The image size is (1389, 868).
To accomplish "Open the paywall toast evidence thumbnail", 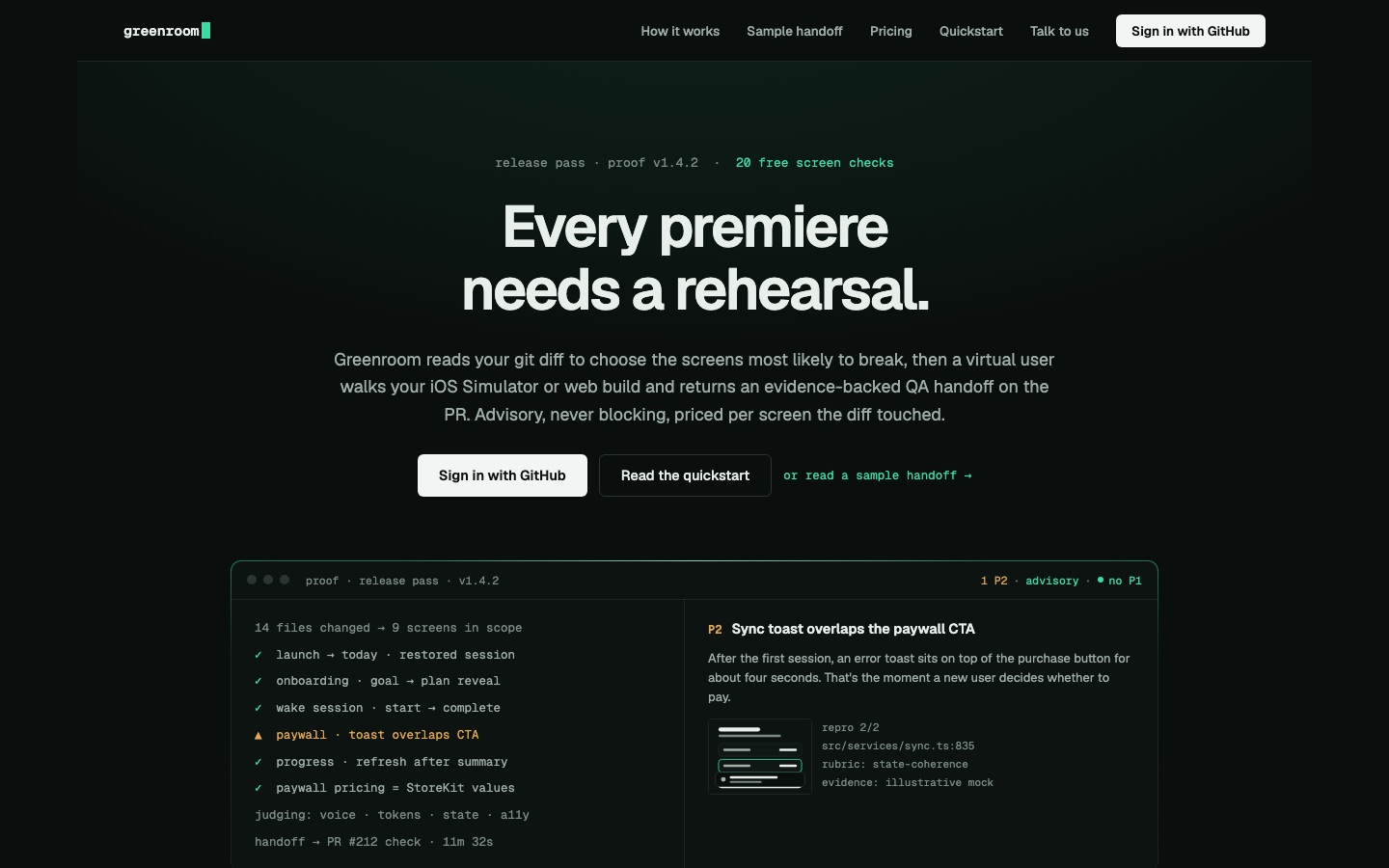I will [760, 756].
